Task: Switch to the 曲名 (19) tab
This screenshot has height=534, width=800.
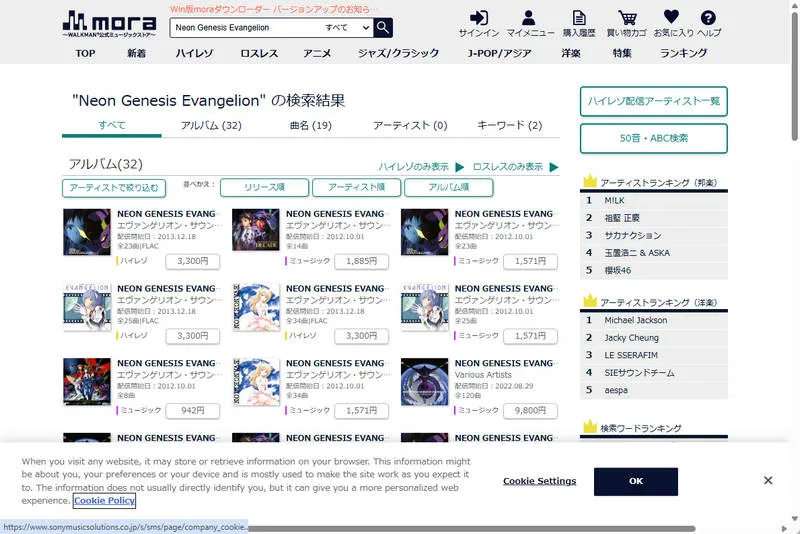Action: click(x=311, y=125)
